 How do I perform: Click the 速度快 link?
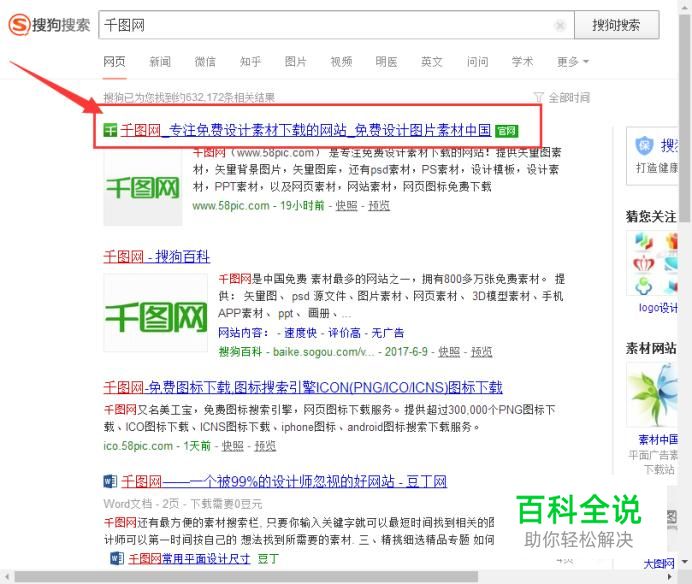point(301,333)
